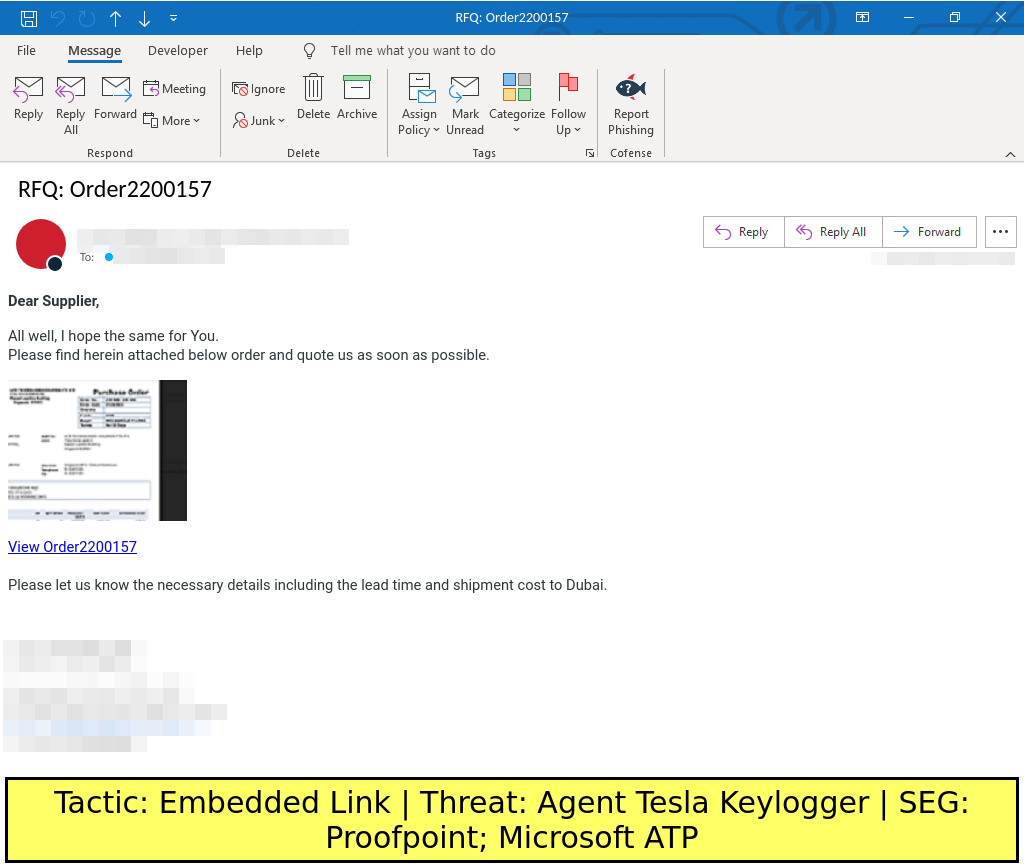The image size is (1024, 868).
Task: Open the More respond options dropdown
Action: [172, 120]
